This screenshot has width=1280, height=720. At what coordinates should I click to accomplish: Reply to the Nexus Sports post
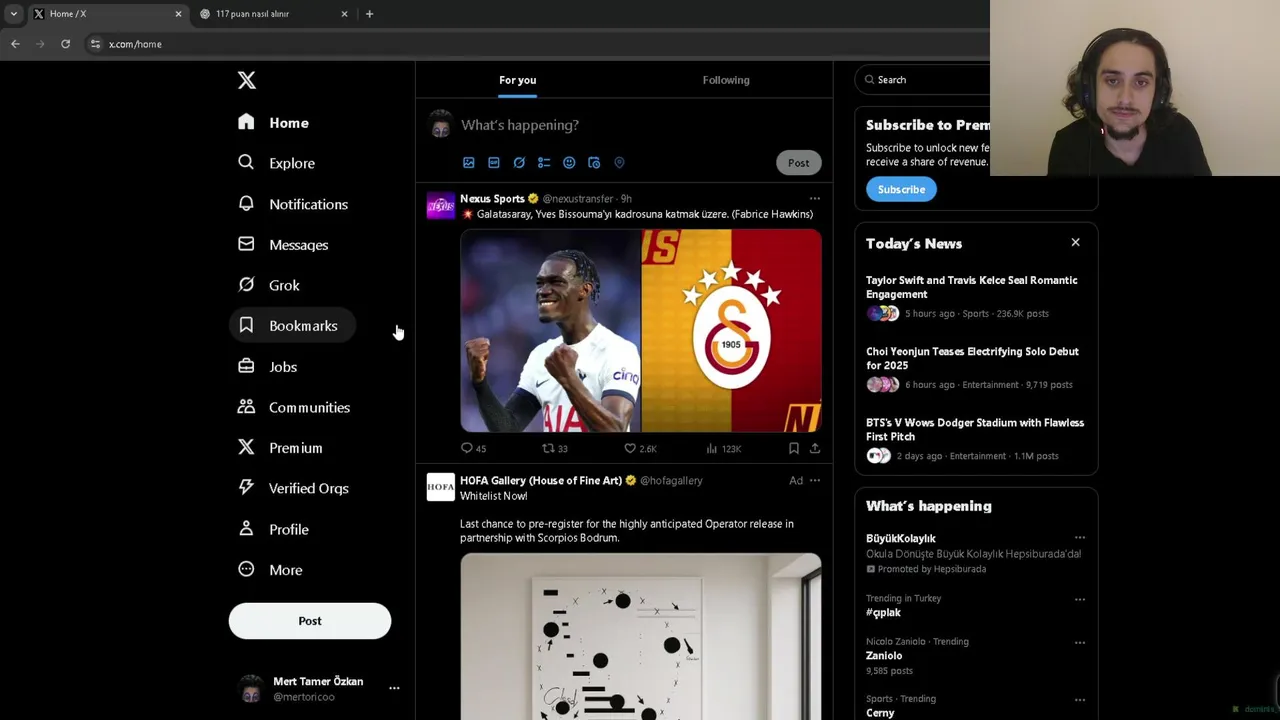[473, 449]
